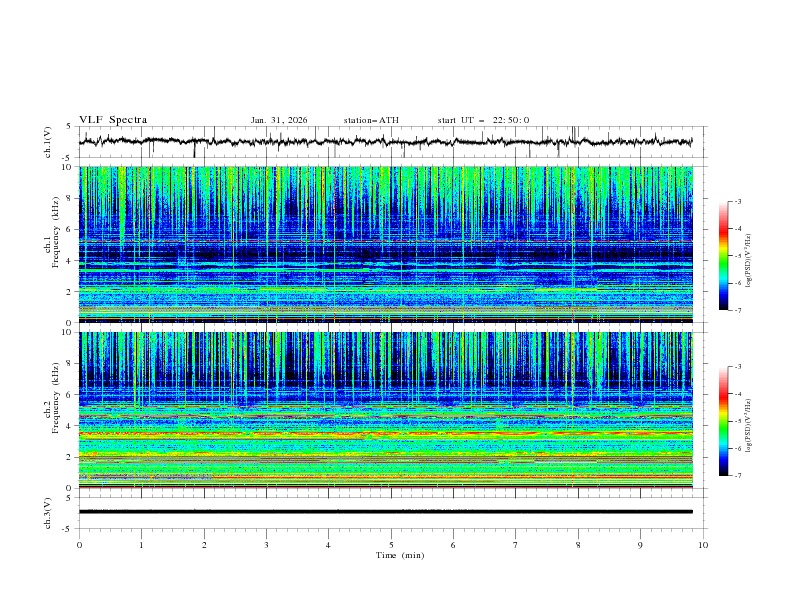Click the lower PSD color bar
Image resolution: width=792 pixels, height=612 pixels.
[x=723, y=421]
